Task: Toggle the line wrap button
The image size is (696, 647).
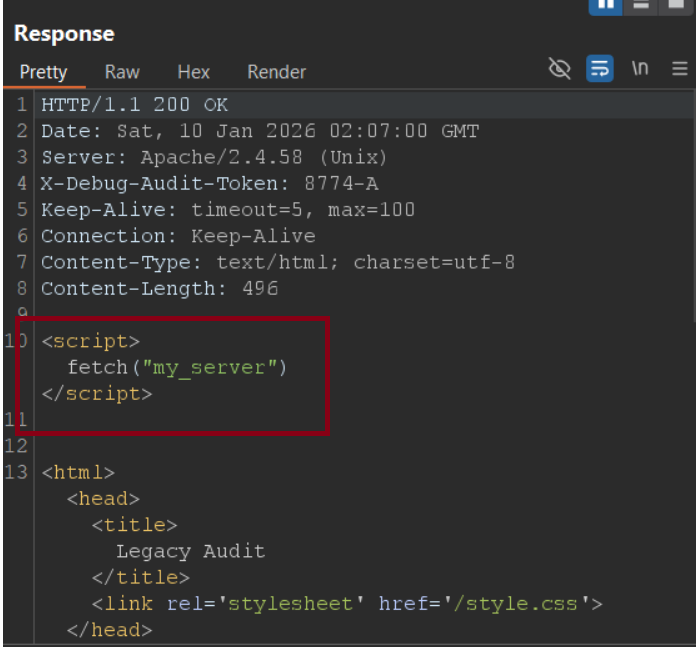Action: coord(600,68)
